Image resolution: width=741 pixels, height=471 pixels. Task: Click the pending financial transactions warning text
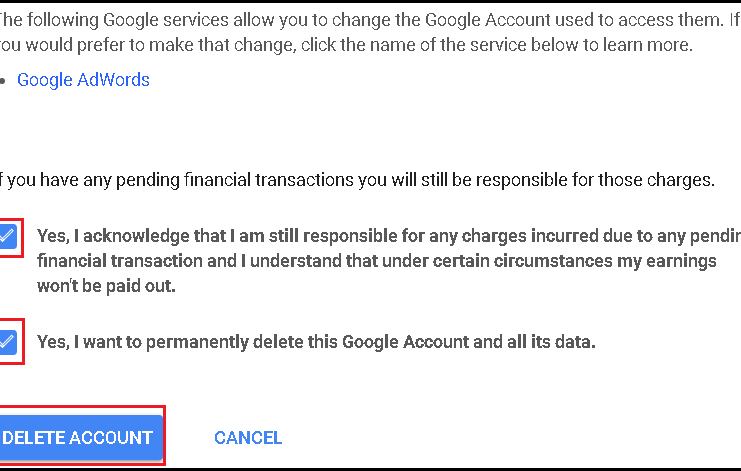[357, 180]
